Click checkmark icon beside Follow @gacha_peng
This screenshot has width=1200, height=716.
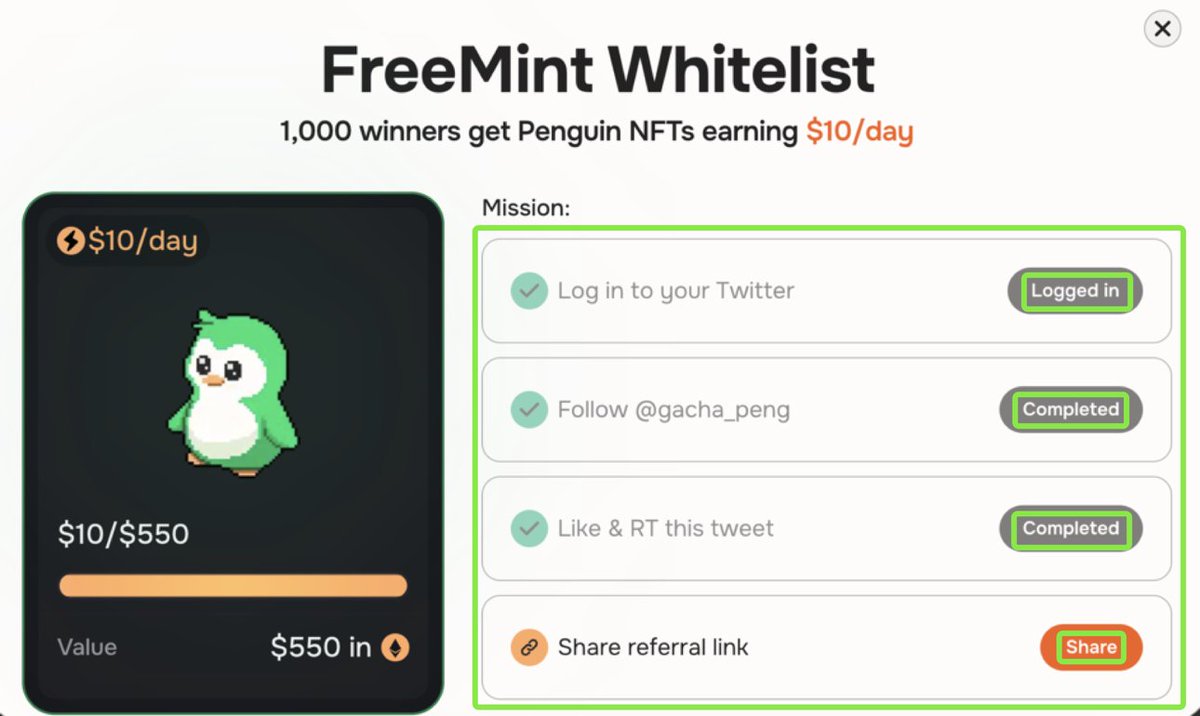click(529, 410)
